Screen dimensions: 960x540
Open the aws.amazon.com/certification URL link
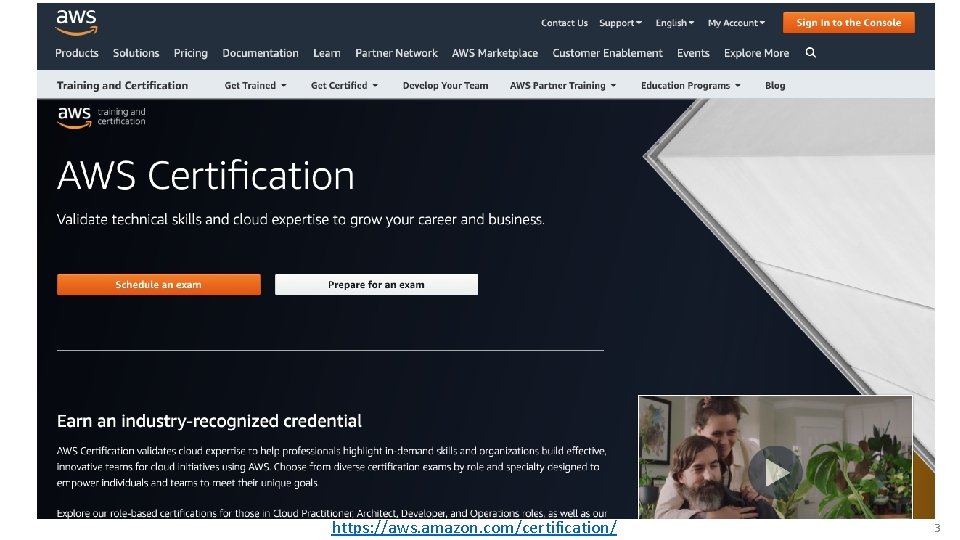[x=474, y=528]
